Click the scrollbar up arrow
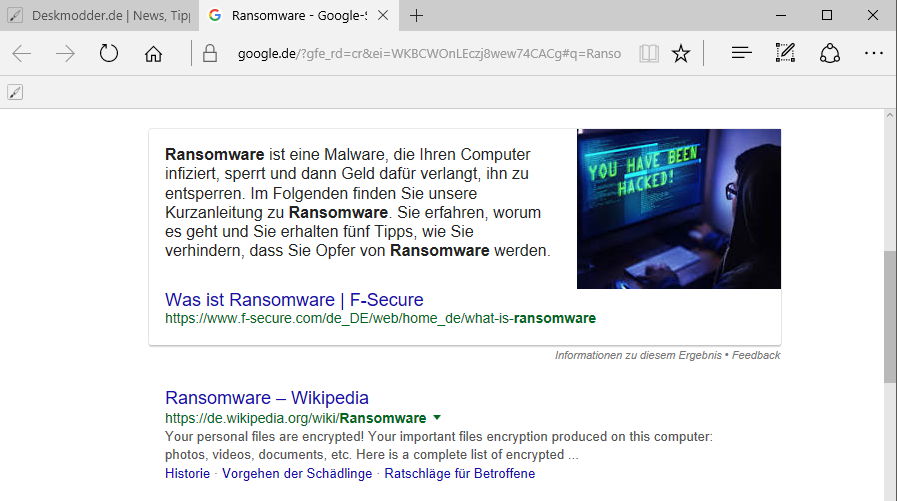This screenshot has width=897, height=501. coord(890,115)
